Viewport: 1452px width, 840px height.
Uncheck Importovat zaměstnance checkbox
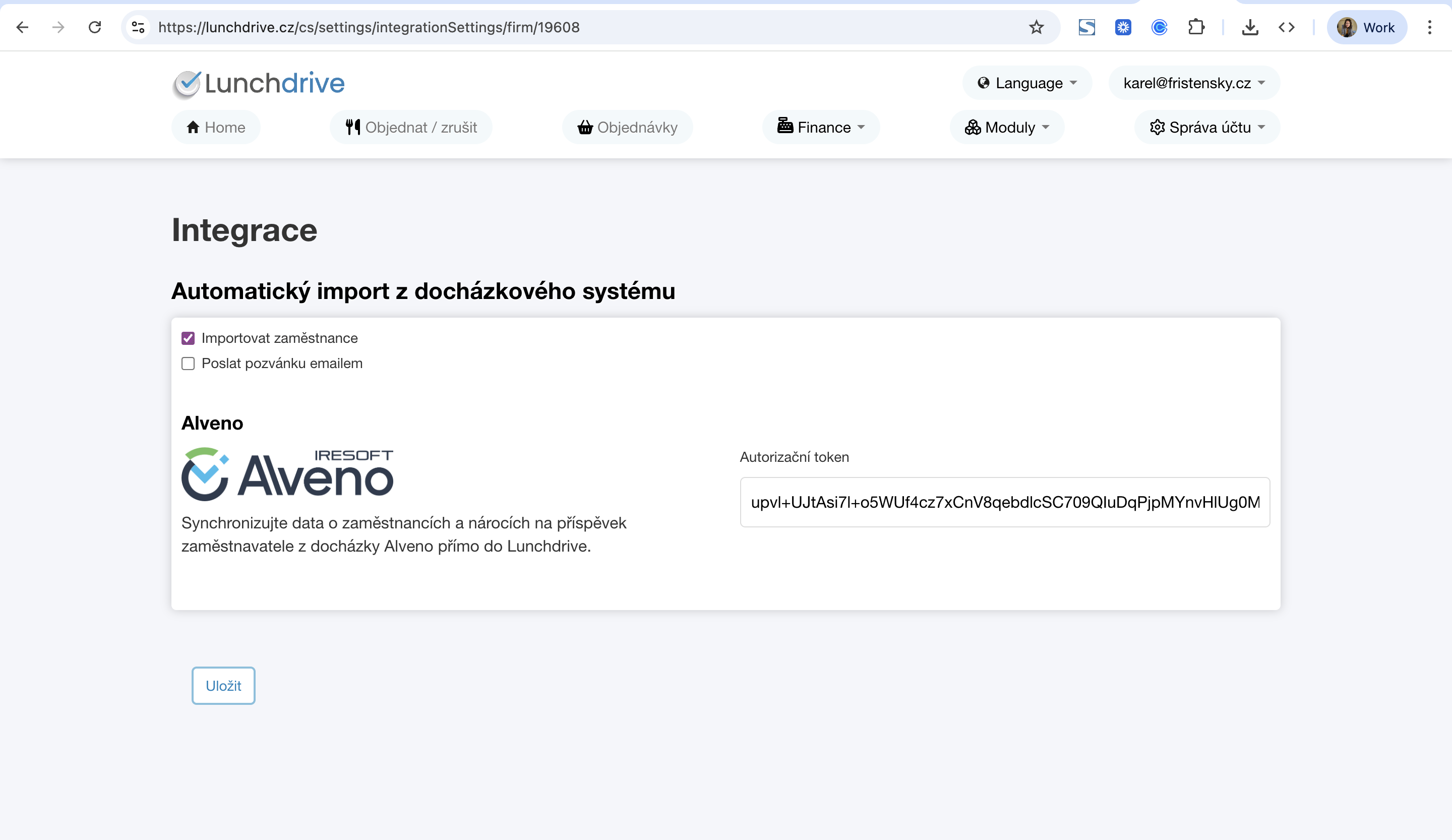pos(188,338)
